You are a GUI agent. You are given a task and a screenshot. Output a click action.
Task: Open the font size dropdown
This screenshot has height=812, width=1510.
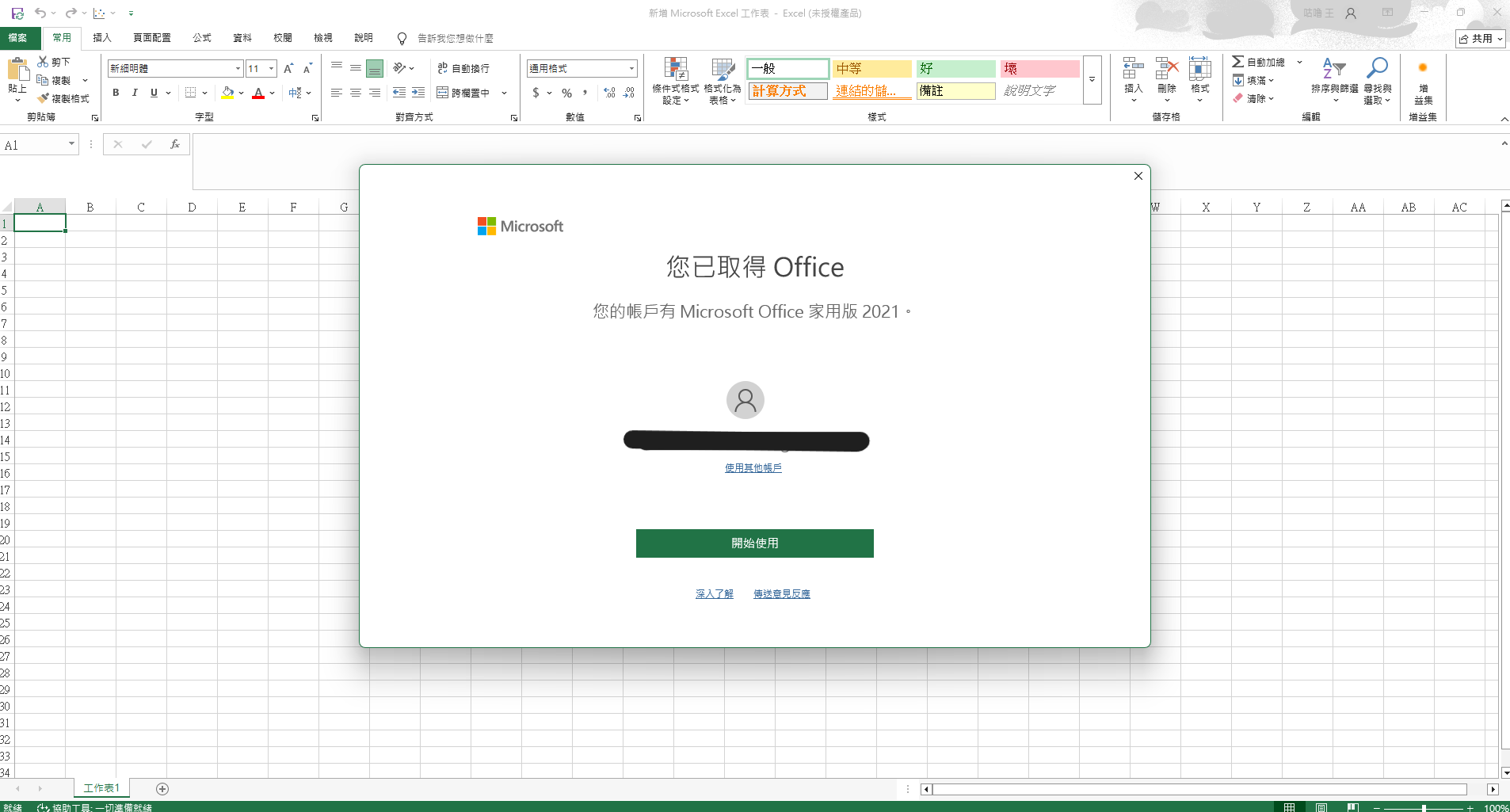point(271,69)
